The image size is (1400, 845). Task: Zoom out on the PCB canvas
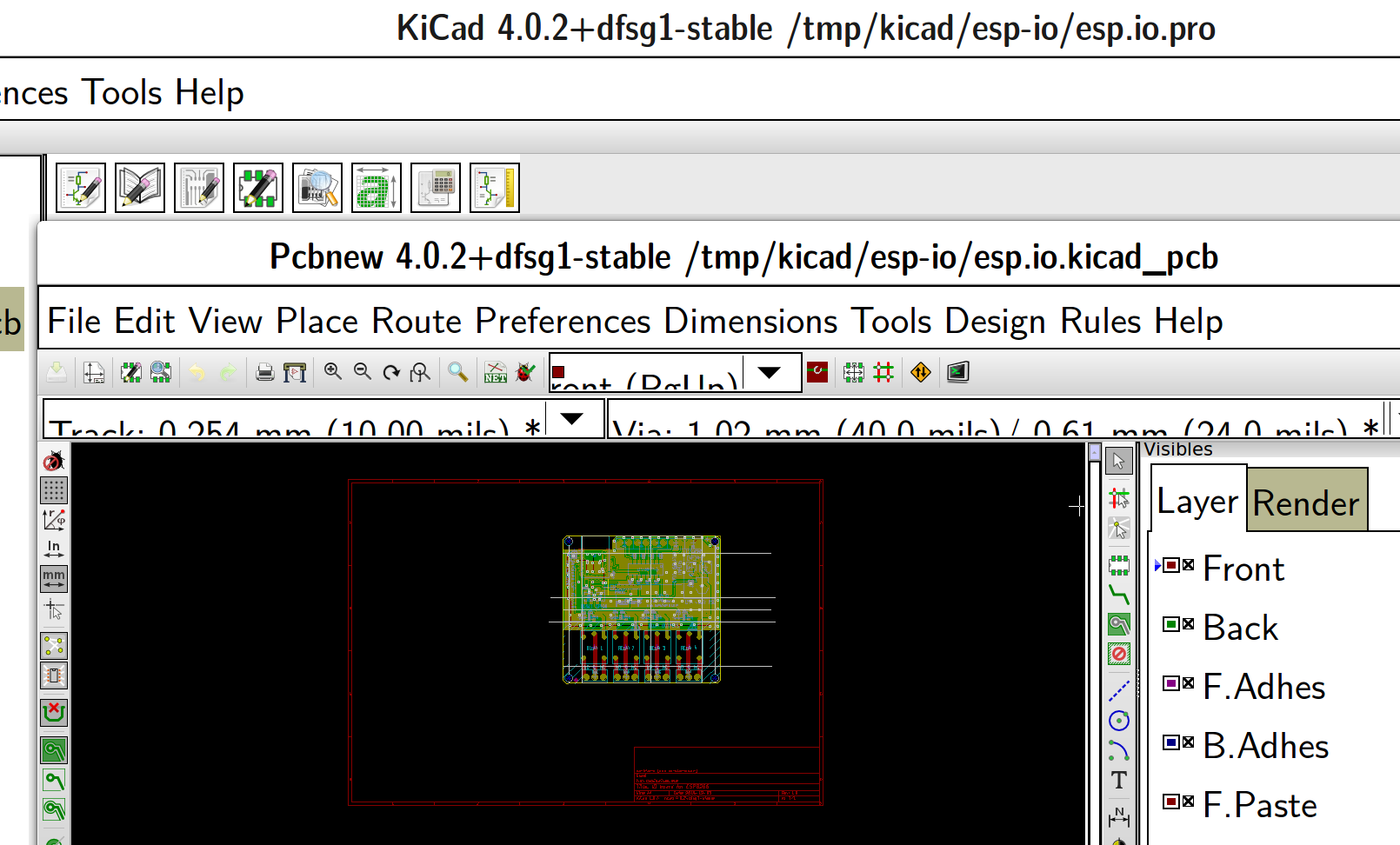[363, 372]
